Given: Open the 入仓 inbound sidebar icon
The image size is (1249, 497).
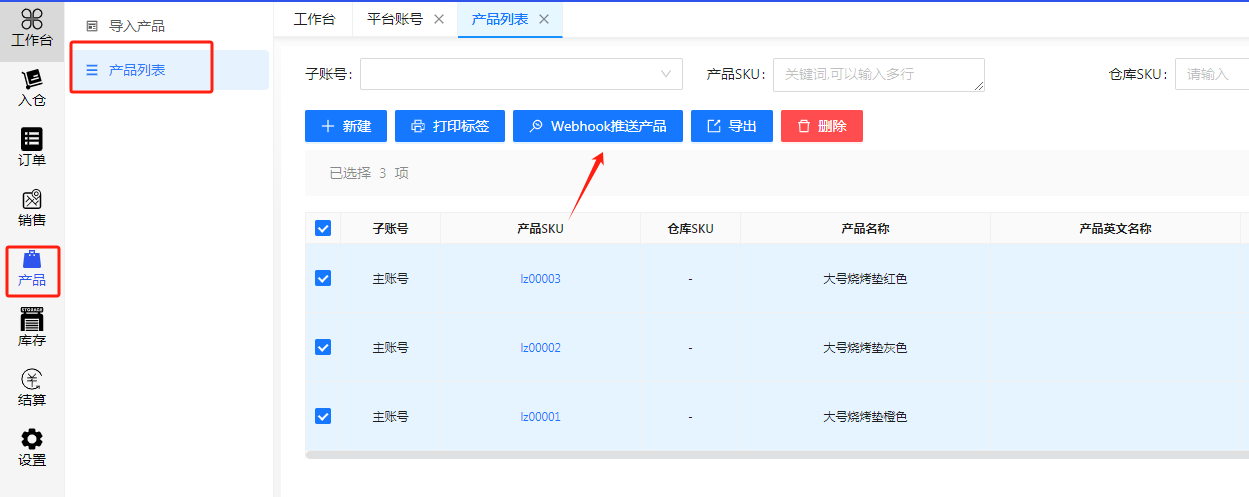Looking at the screenshot, I should point(31,88).
